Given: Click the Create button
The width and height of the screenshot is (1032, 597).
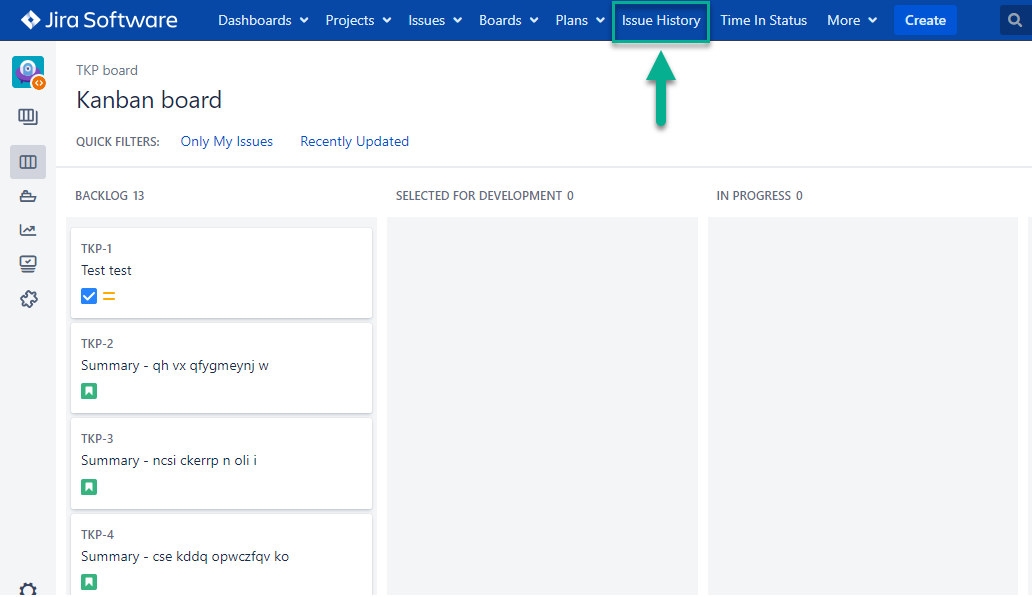Looking at the screenshot, I should pyautogui.click(x=925, y=20).
